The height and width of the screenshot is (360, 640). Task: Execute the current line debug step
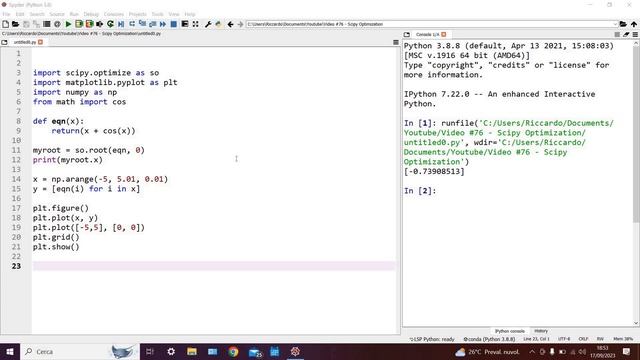(x=132, y=24)
